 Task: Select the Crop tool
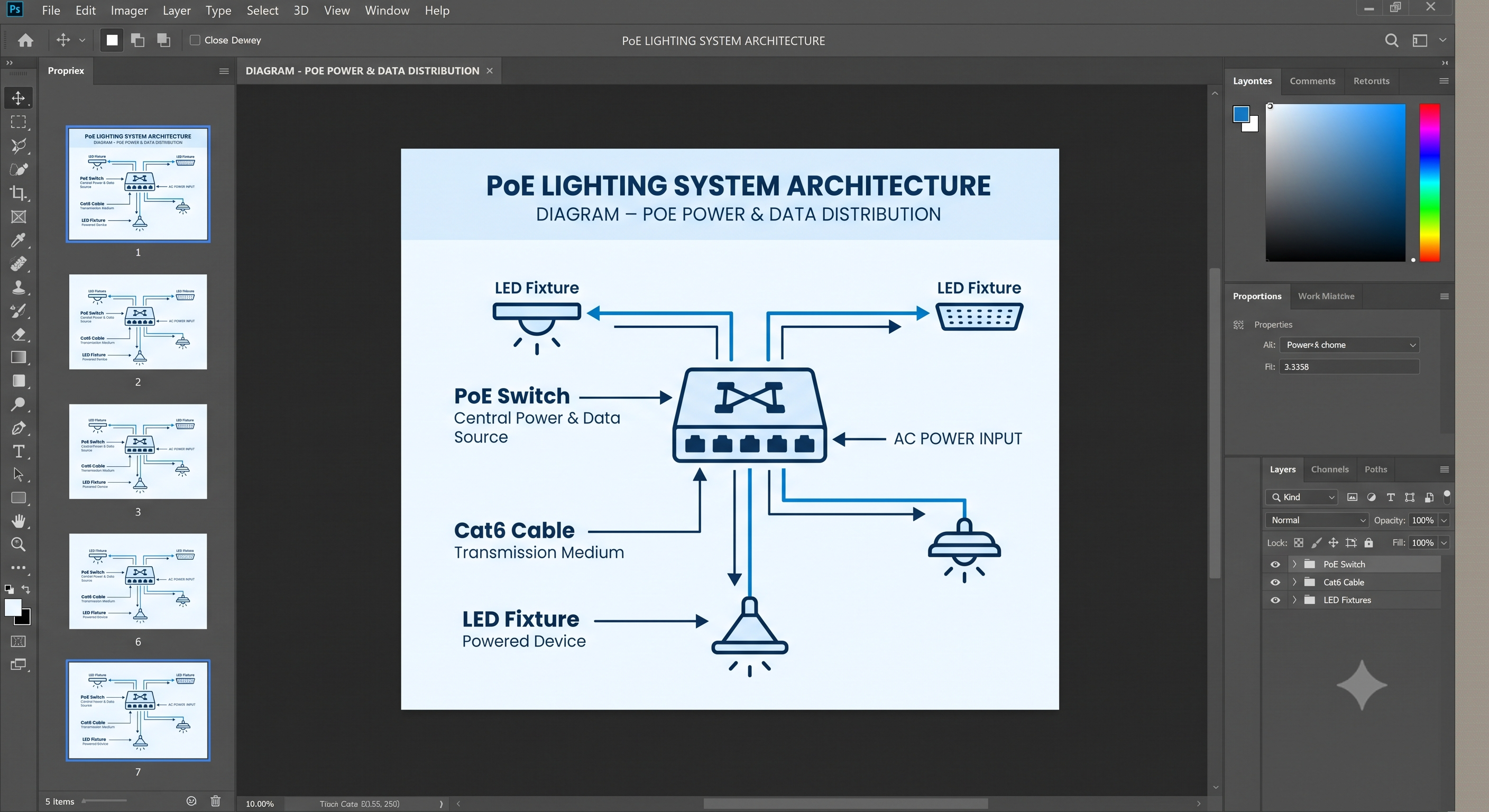(x=19, y=193)
